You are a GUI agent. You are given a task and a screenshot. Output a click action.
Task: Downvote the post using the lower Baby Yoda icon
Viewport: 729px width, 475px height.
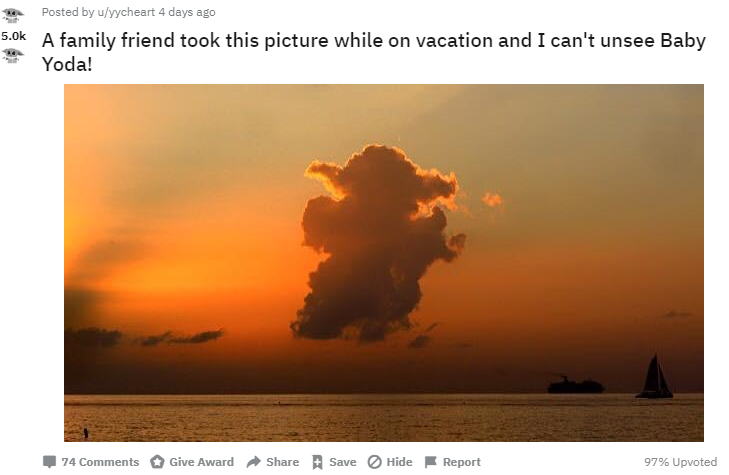click(13, 55)
